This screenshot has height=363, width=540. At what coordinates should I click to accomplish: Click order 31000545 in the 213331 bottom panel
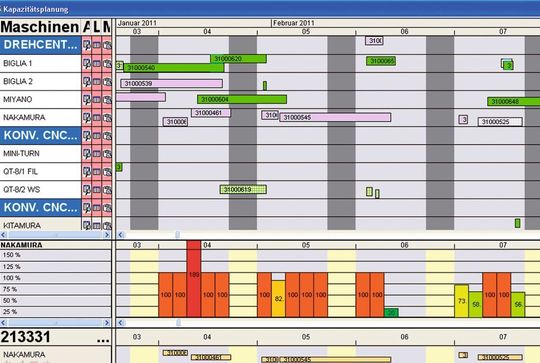[x=336, y=360]
